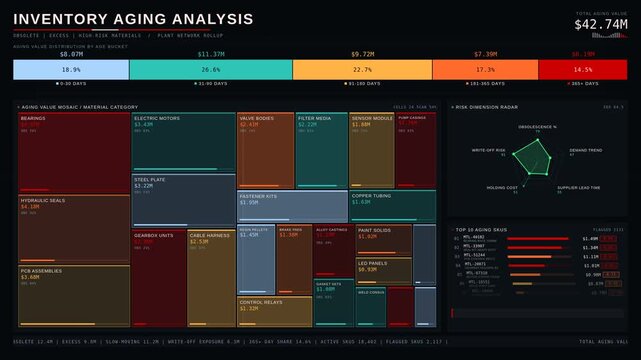
Task: Open the Weld Consum treemap tile
Action: pyautogui.click(x=371, y=307)
